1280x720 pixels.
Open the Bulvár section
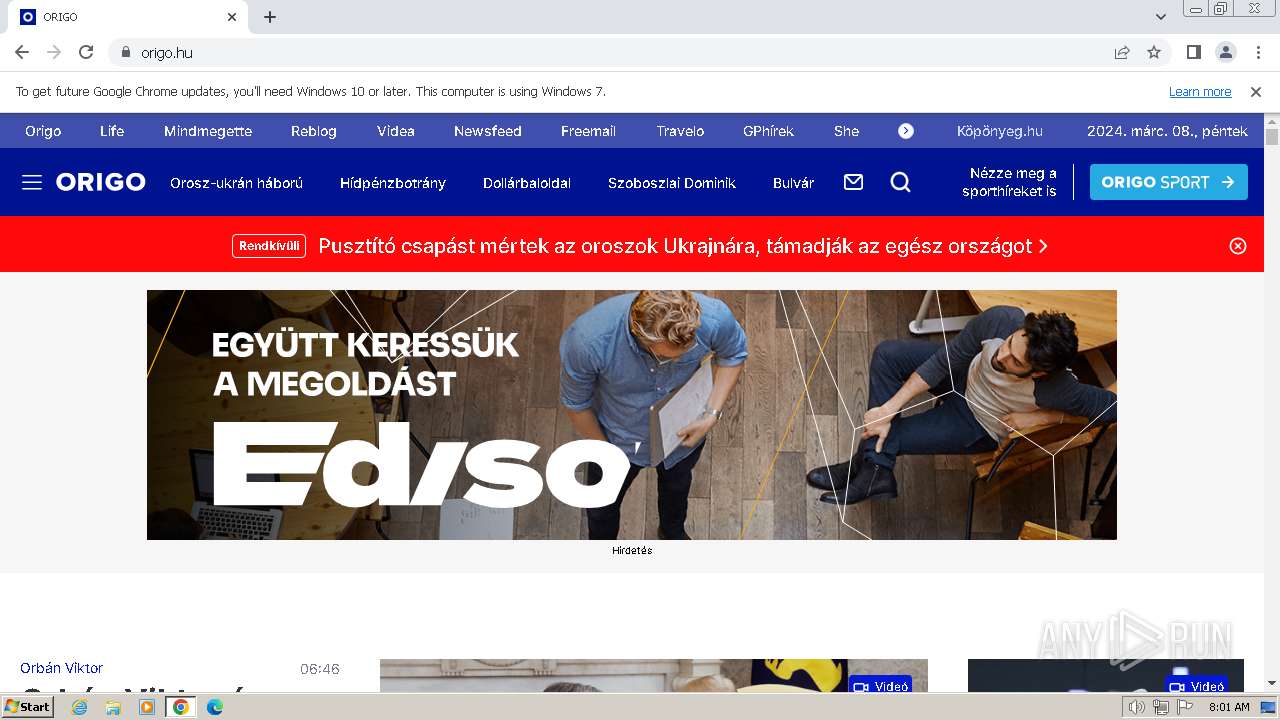coord(794,183)
